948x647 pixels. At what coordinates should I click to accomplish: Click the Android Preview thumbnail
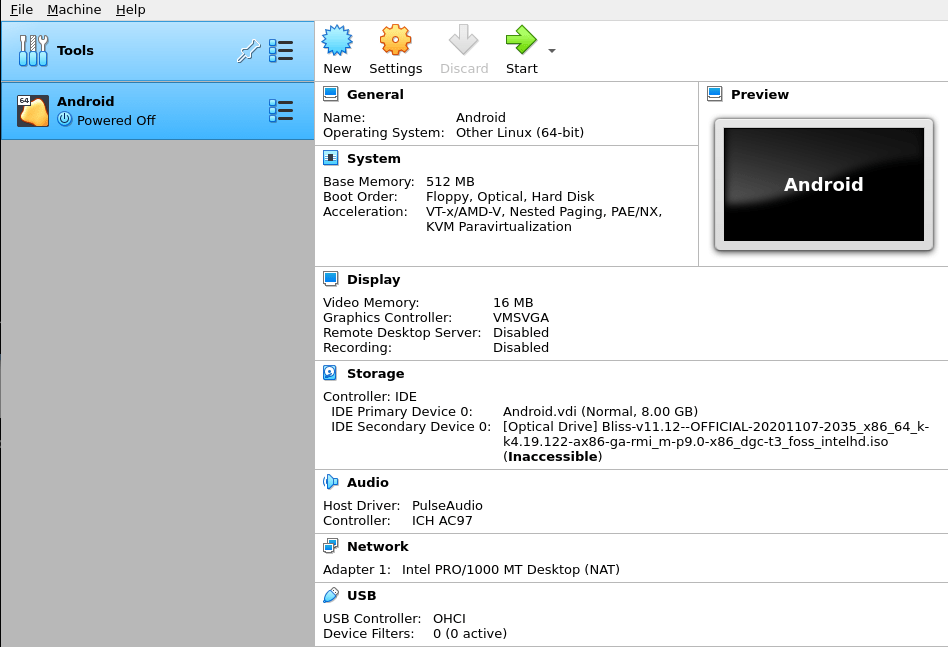coord(823,182)
